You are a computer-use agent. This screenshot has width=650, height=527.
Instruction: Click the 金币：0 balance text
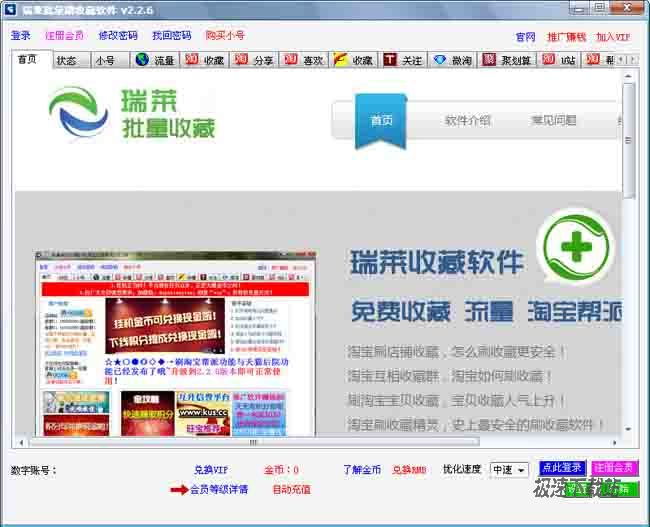281,470
